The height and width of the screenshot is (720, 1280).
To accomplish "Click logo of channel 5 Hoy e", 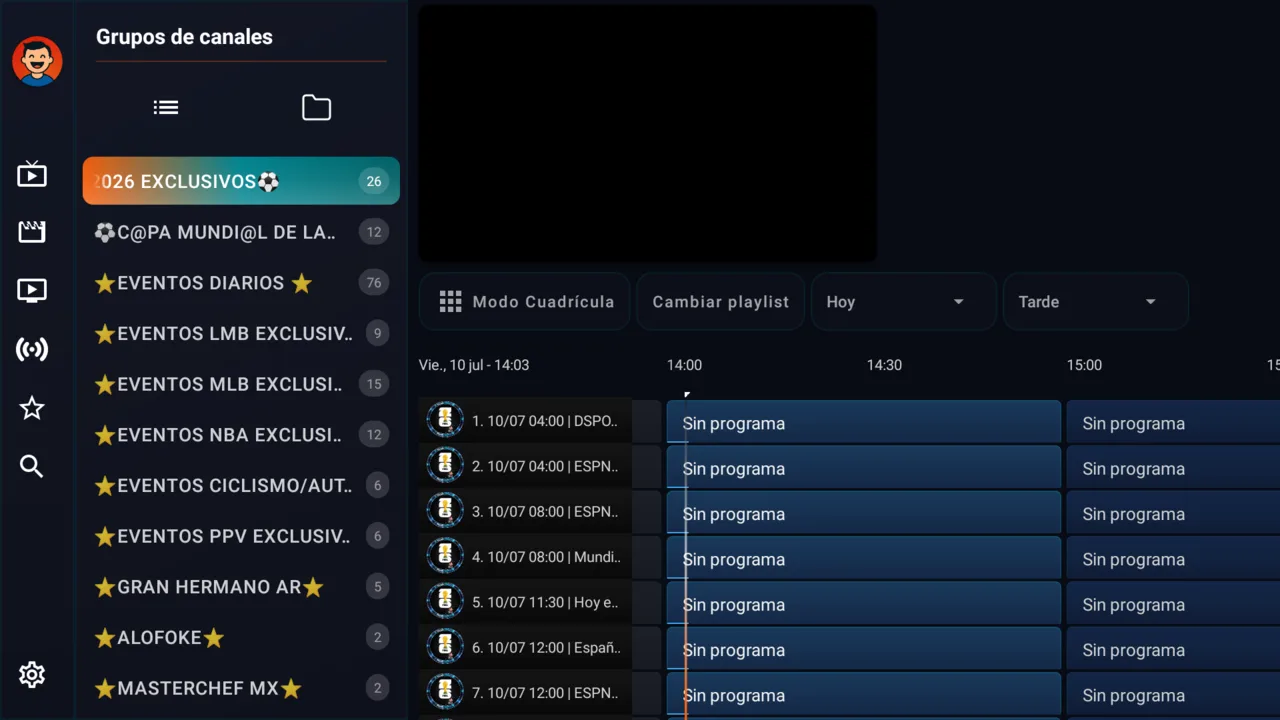I will (445, 601).
